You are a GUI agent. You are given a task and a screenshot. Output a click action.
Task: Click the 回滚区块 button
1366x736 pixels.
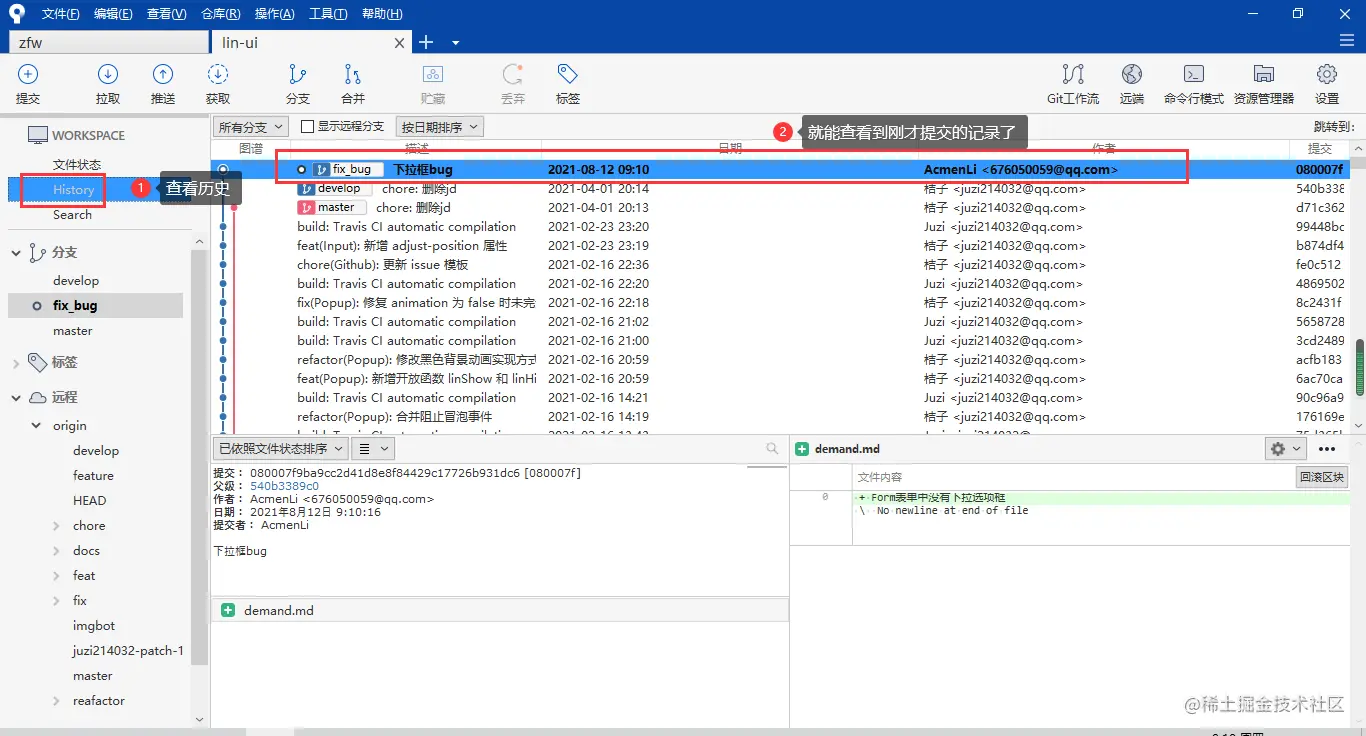point(1322,477)
